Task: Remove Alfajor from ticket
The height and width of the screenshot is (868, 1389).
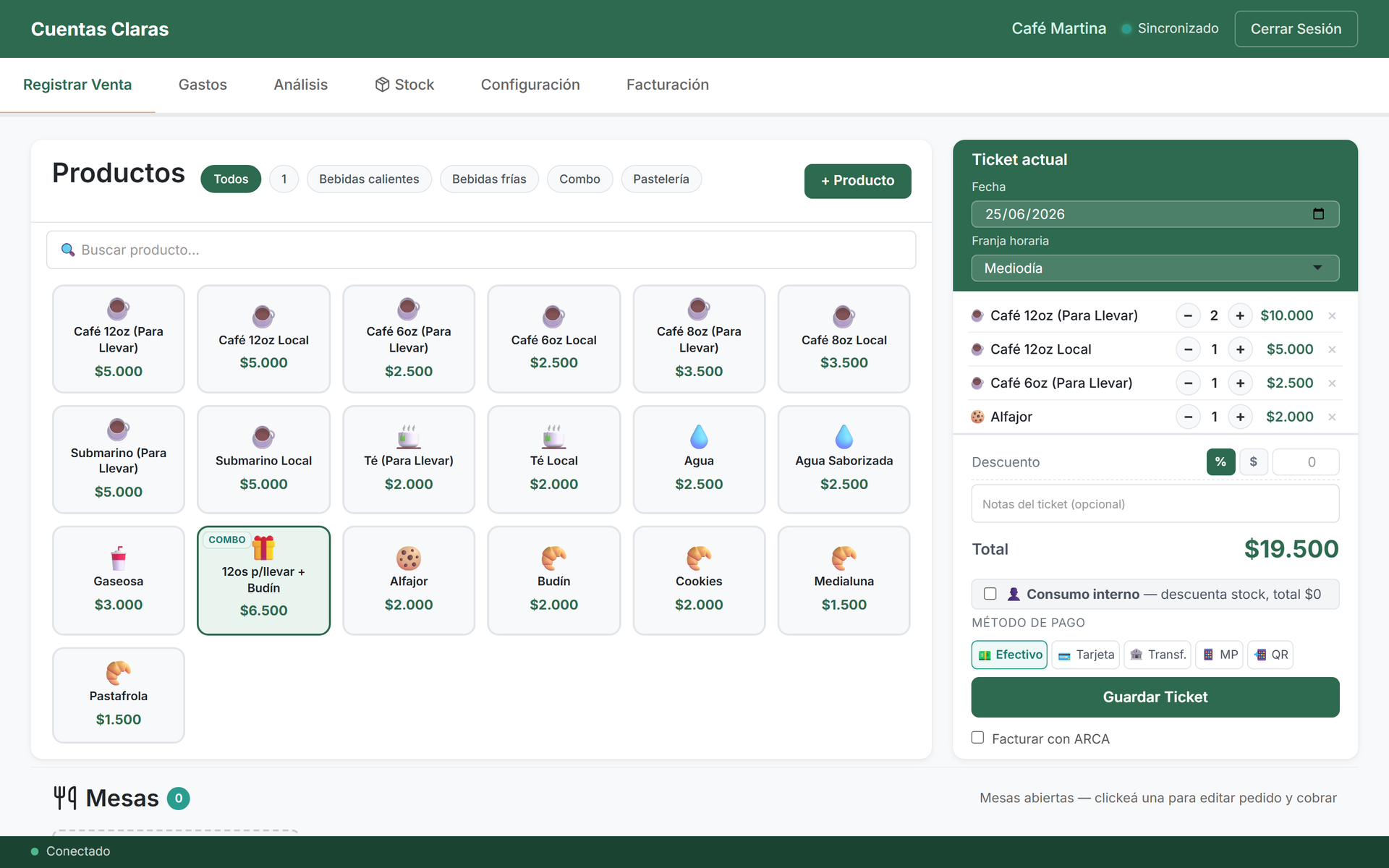Action: click(1332, 417)
